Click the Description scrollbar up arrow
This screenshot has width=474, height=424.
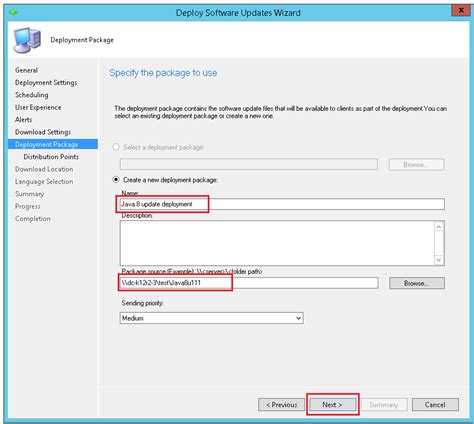click(x=439, y=227)
